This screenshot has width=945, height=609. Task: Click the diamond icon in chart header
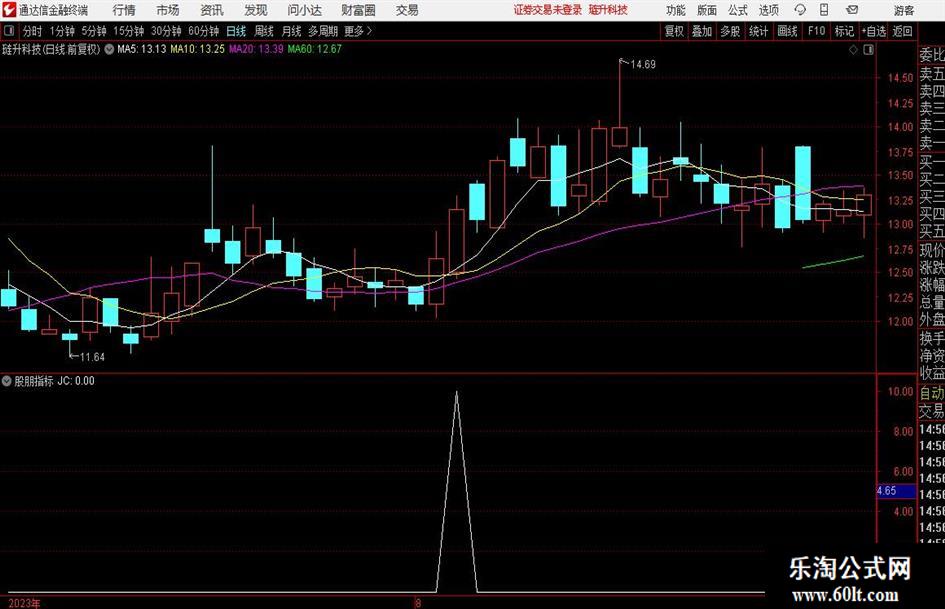click(853, 50)
